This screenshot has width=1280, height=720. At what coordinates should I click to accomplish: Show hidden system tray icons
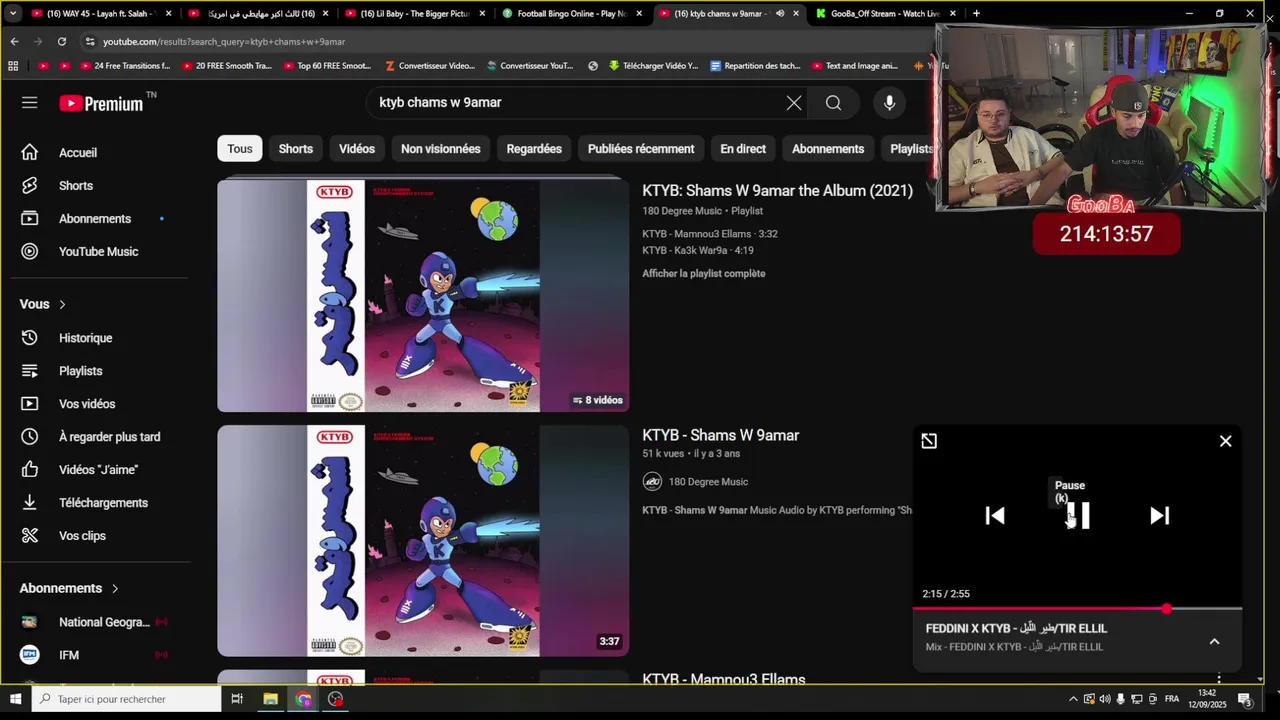pos(1073,699)
